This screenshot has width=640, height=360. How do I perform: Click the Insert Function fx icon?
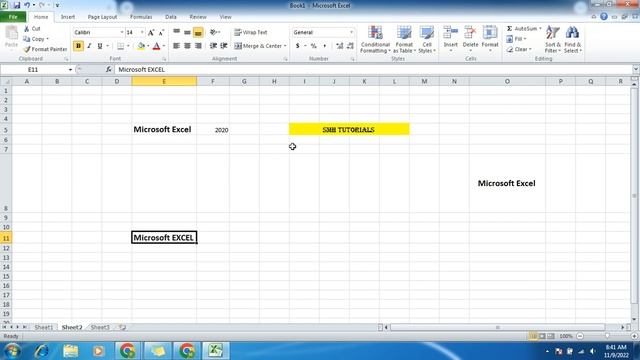pos(109,70)
